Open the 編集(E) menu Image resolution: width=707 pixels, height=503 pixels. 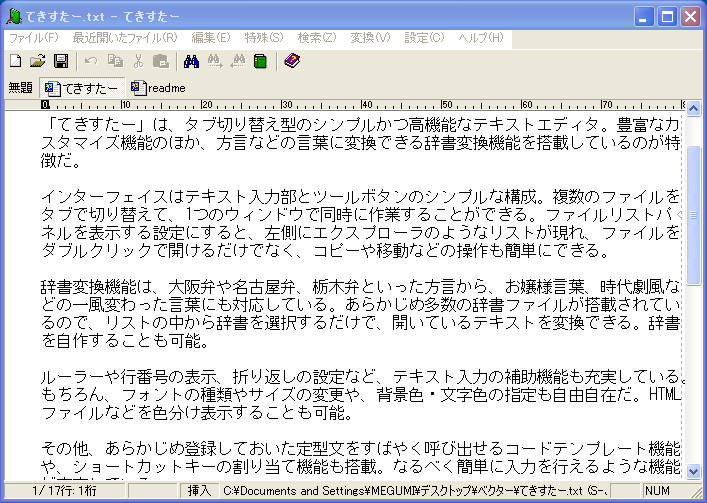tap(211, 38)
